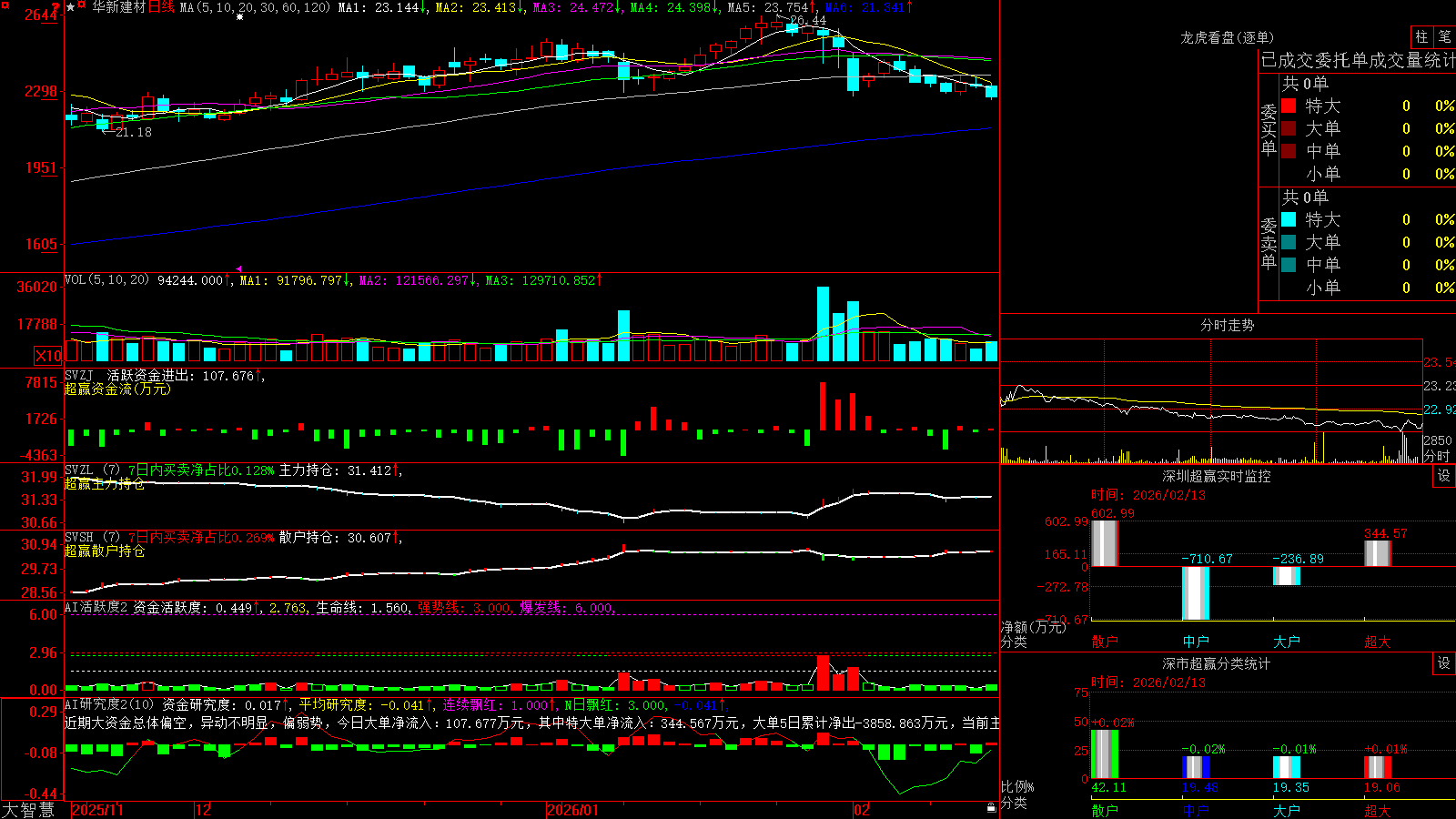Screen dimensions: 1456x819
Task: Click teal 大单 swatch in 委卖单
Action: [x=1289, y=242]
